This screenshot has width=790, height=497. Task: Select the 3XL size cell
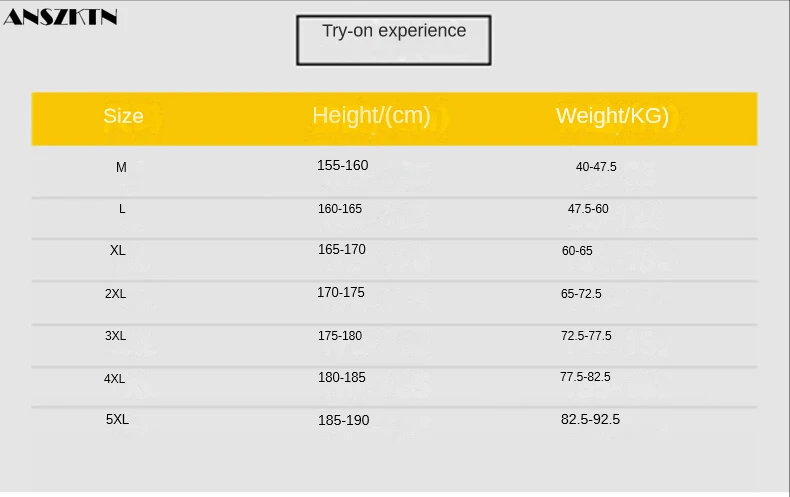(116, 336)
